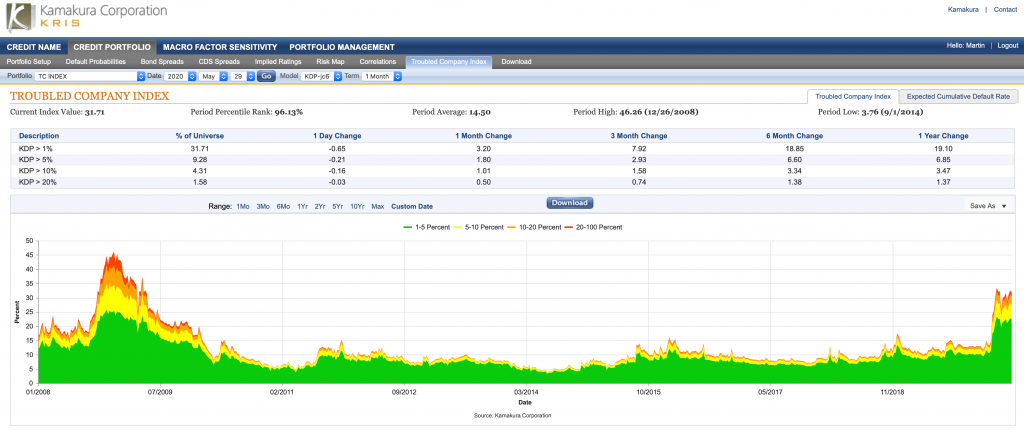Switch to Expected Cumulative Default Rate tab

click(958, 96)
